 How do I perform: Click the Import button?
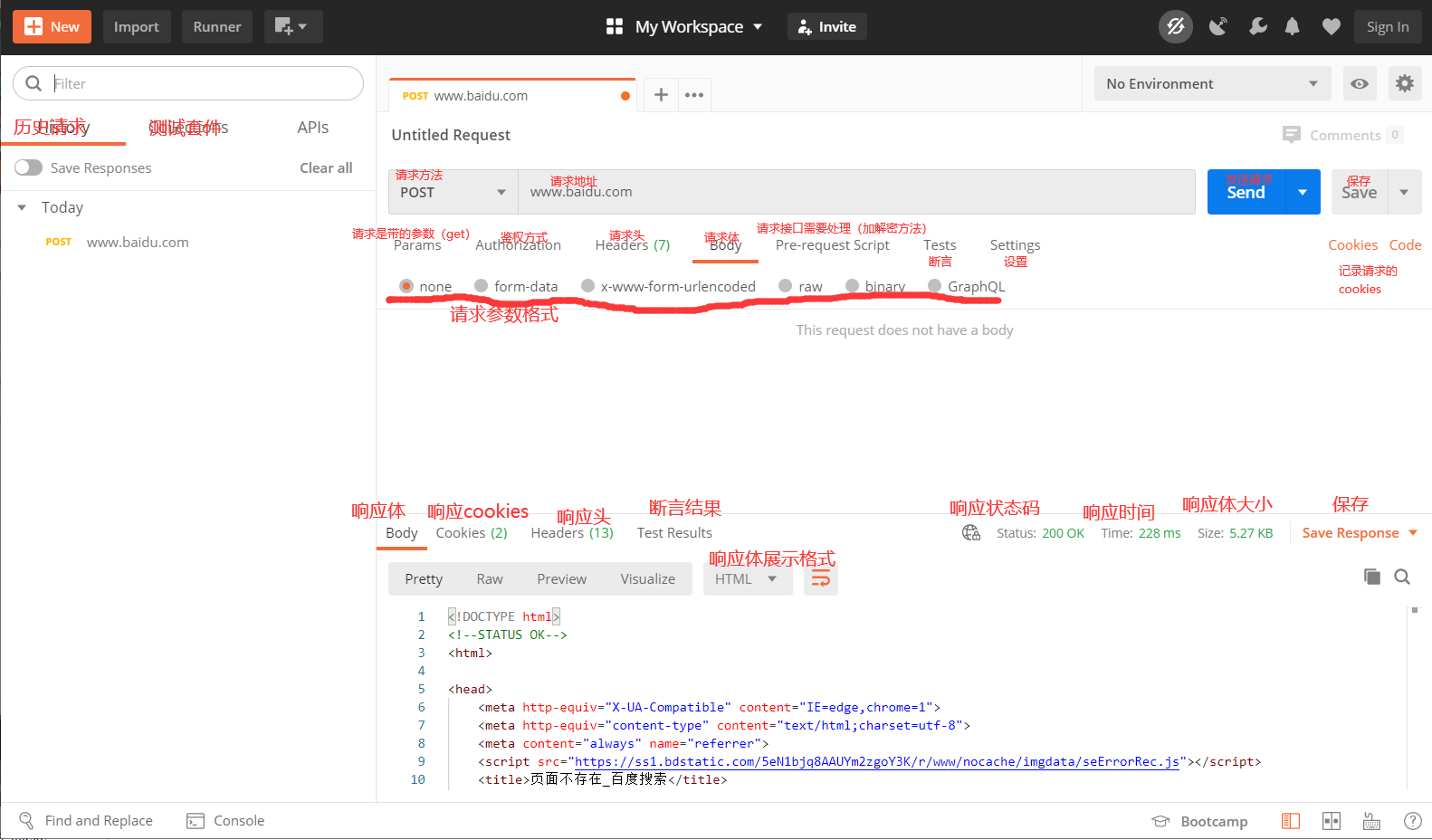[137, 26]
